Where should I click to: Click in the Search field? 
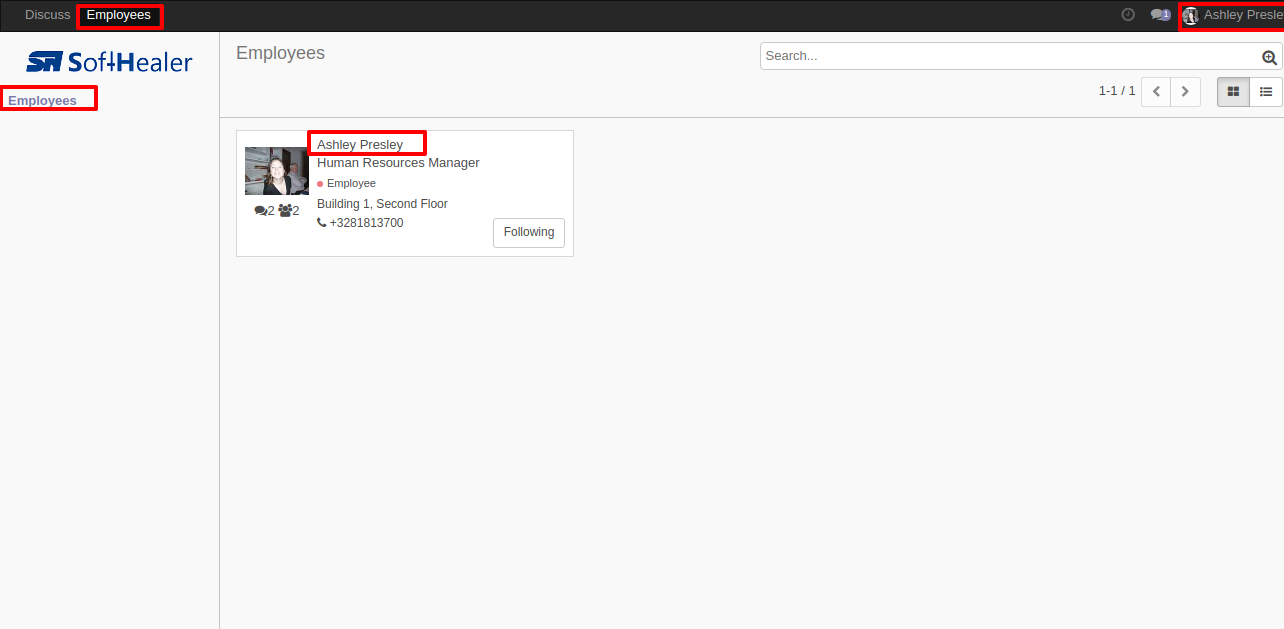tap(1010, 56)
